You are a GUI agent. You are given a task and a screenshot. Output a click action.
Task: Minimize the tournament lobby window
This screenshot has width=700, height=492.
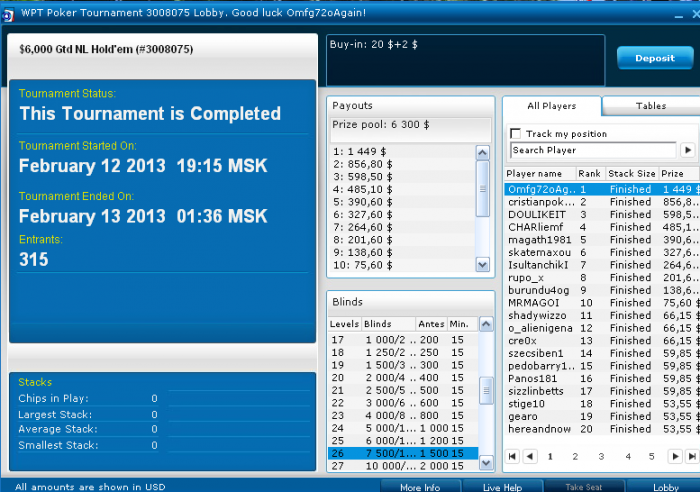[679, 15]
